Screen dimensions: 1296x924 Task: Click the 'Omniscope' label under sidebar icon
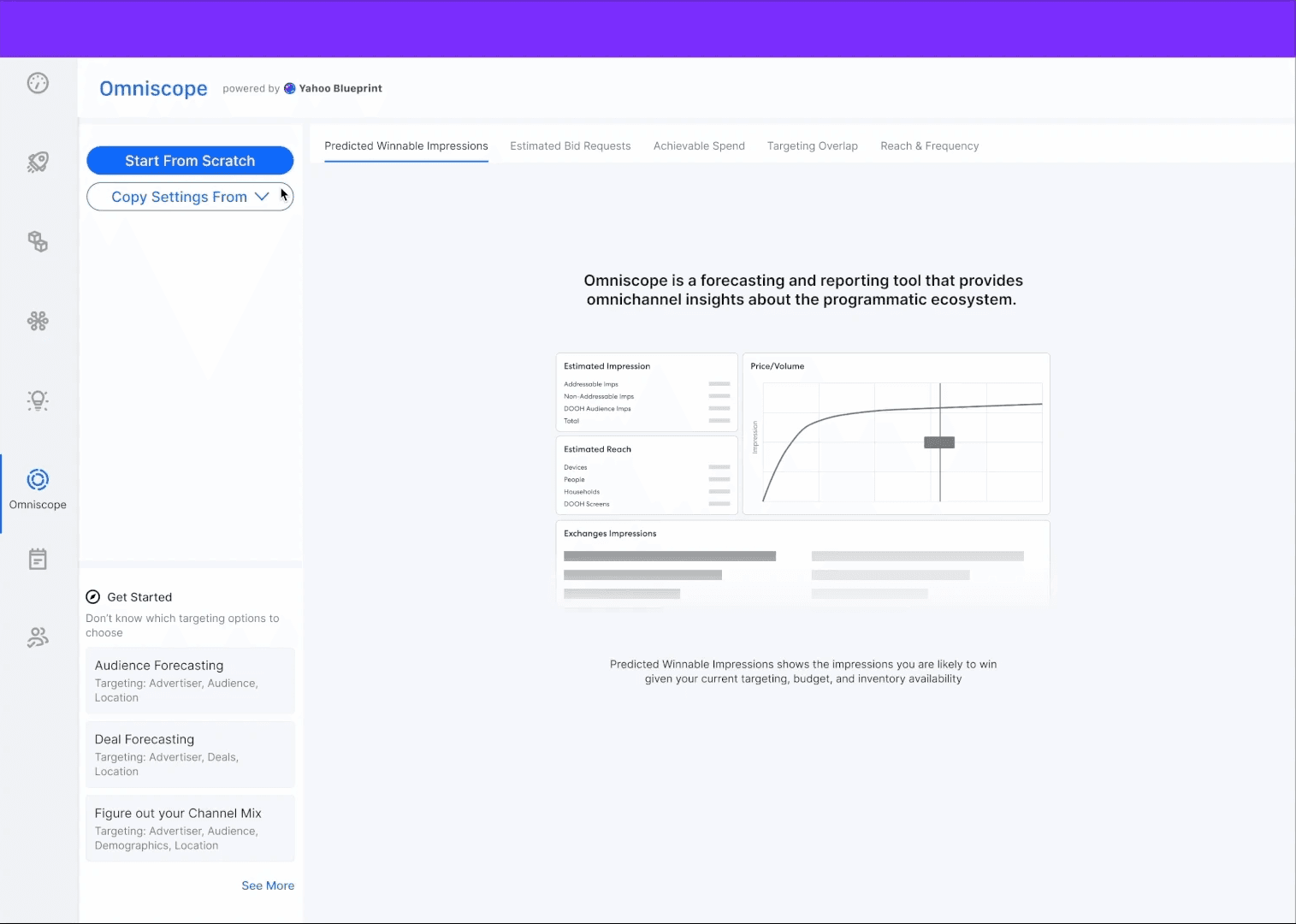tap(38, 505)
